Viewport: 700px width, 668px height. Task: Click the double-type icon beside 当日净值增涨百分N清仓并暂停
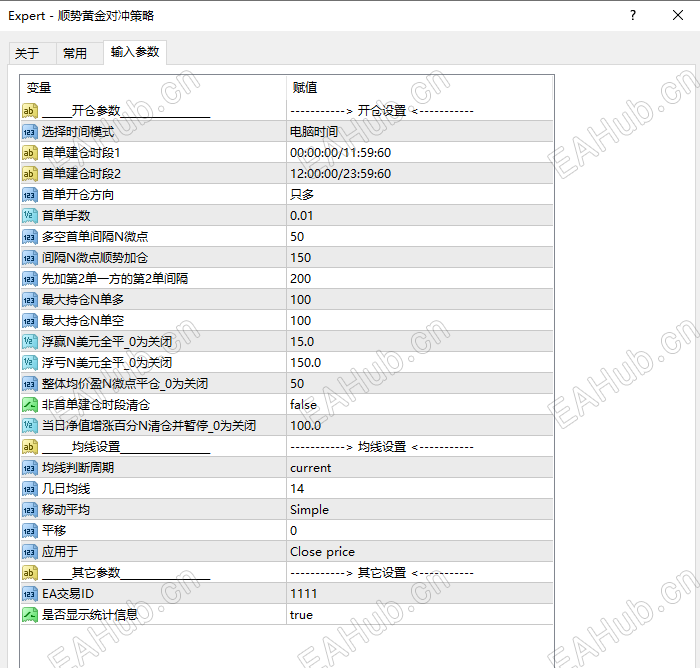(29, 426)
